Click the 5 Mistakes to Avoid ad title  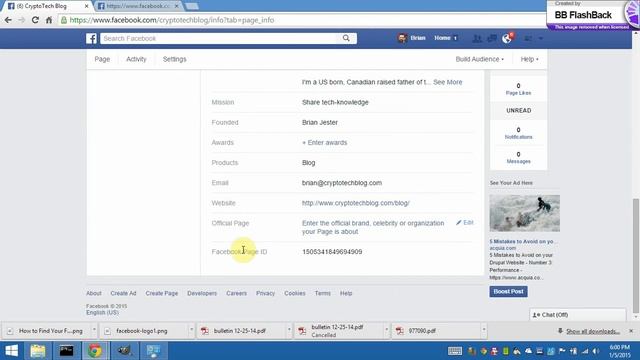pos(523,241)
